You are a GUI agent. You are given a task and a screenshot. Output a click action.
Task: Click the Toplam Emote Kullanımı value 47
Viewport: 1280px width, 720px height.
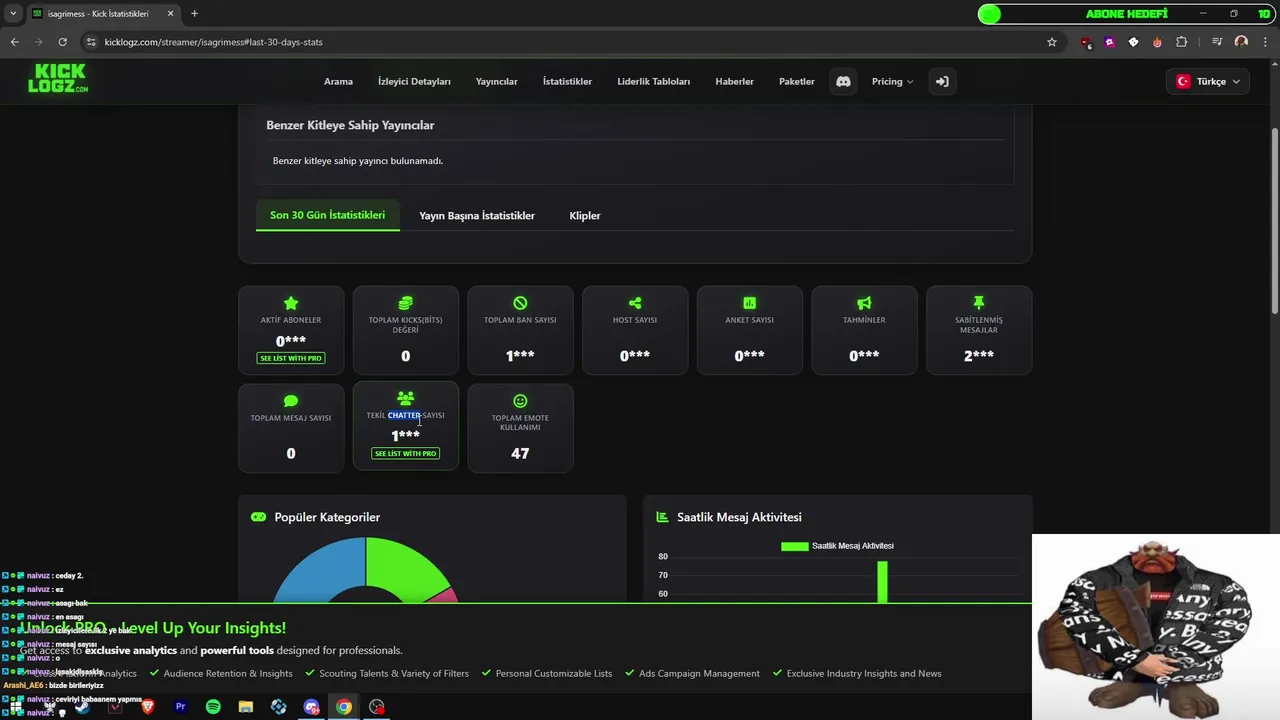tap(520, 453)
